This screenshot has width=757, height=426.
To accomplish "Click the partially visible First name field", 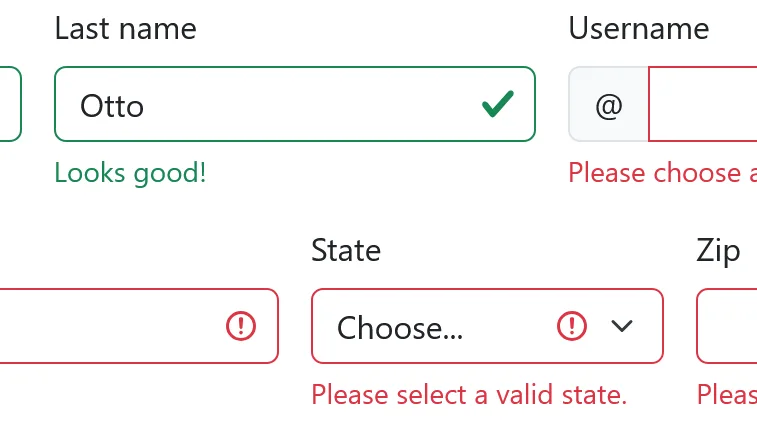I will (9, 105).
